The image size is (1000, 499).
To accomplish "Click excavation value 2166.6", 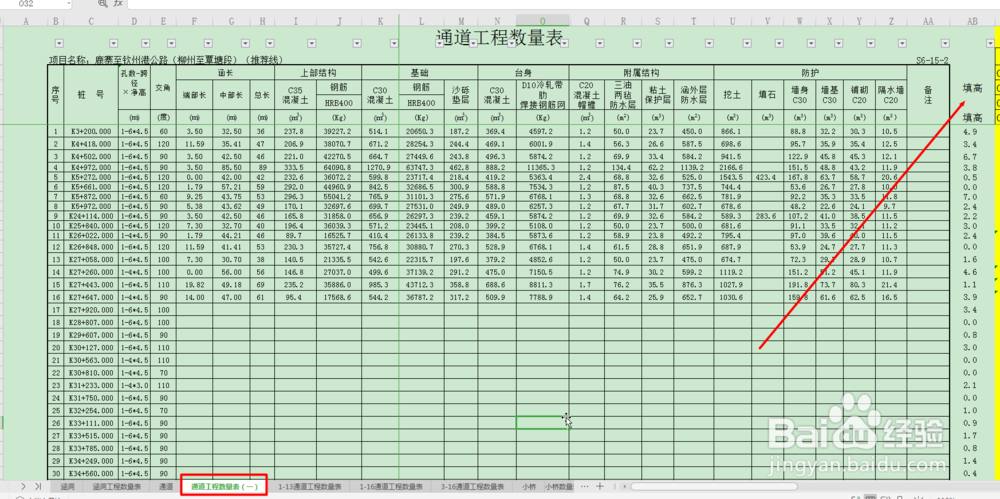I will click(731, 167).
